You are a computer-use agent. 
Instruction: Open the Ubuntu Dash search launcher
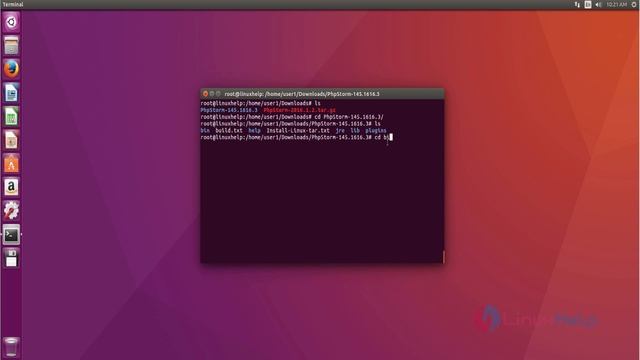tap(11, 22)
